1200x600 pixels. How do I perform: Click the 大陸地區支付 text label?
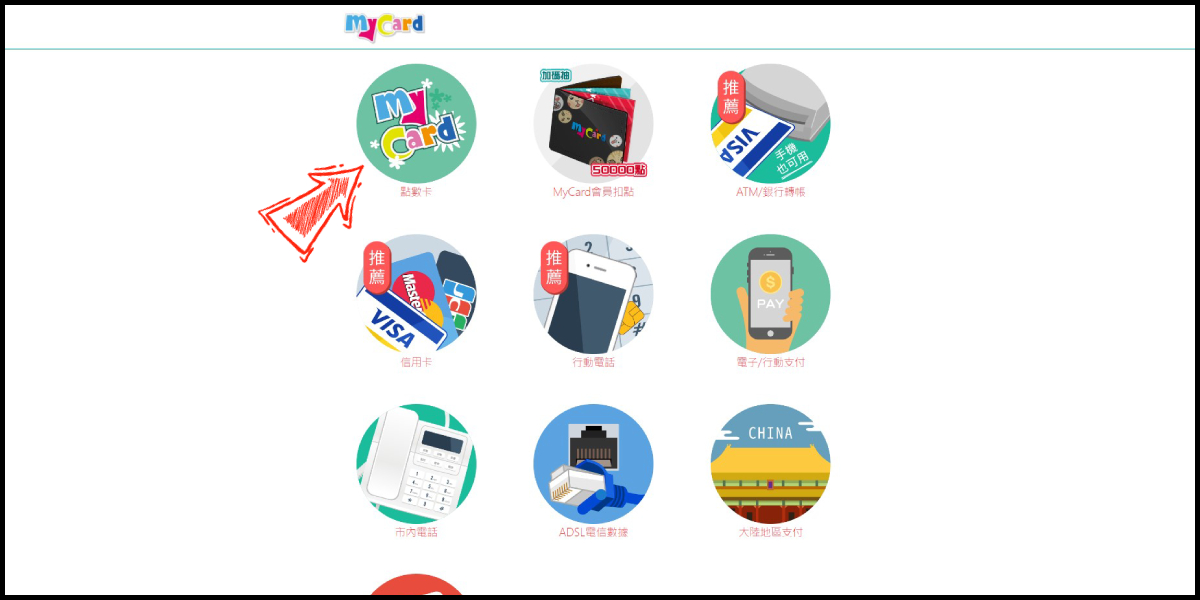pos(770,532)
